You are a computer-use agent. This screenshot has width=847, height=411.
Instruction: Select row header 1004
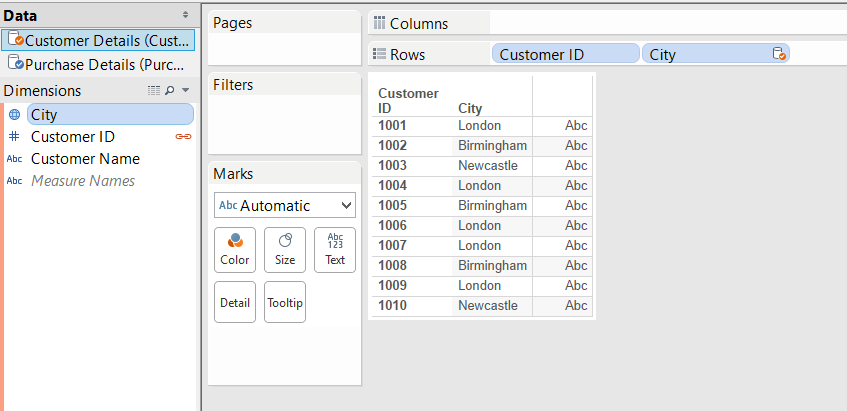(x=392, y=186)
